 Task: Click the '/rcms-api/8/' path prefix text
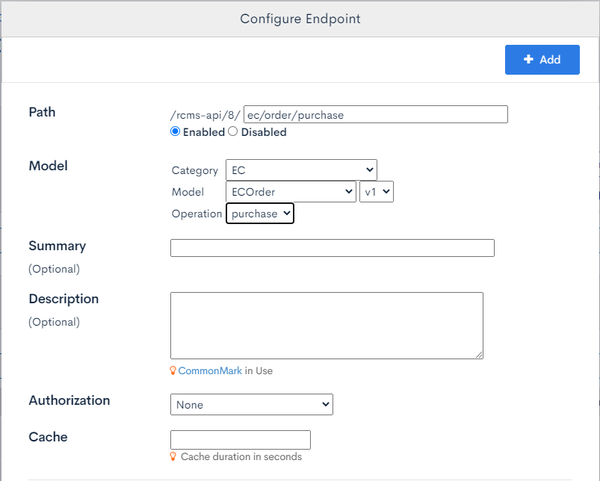205,115
